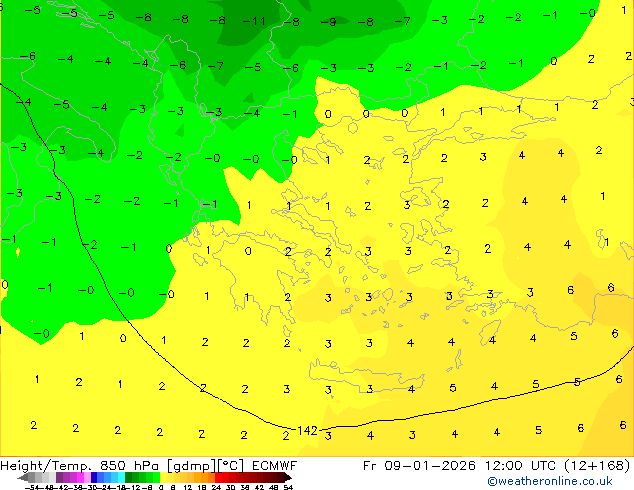Click the -11 temperature value
The image size is (634, 490).
254,21
